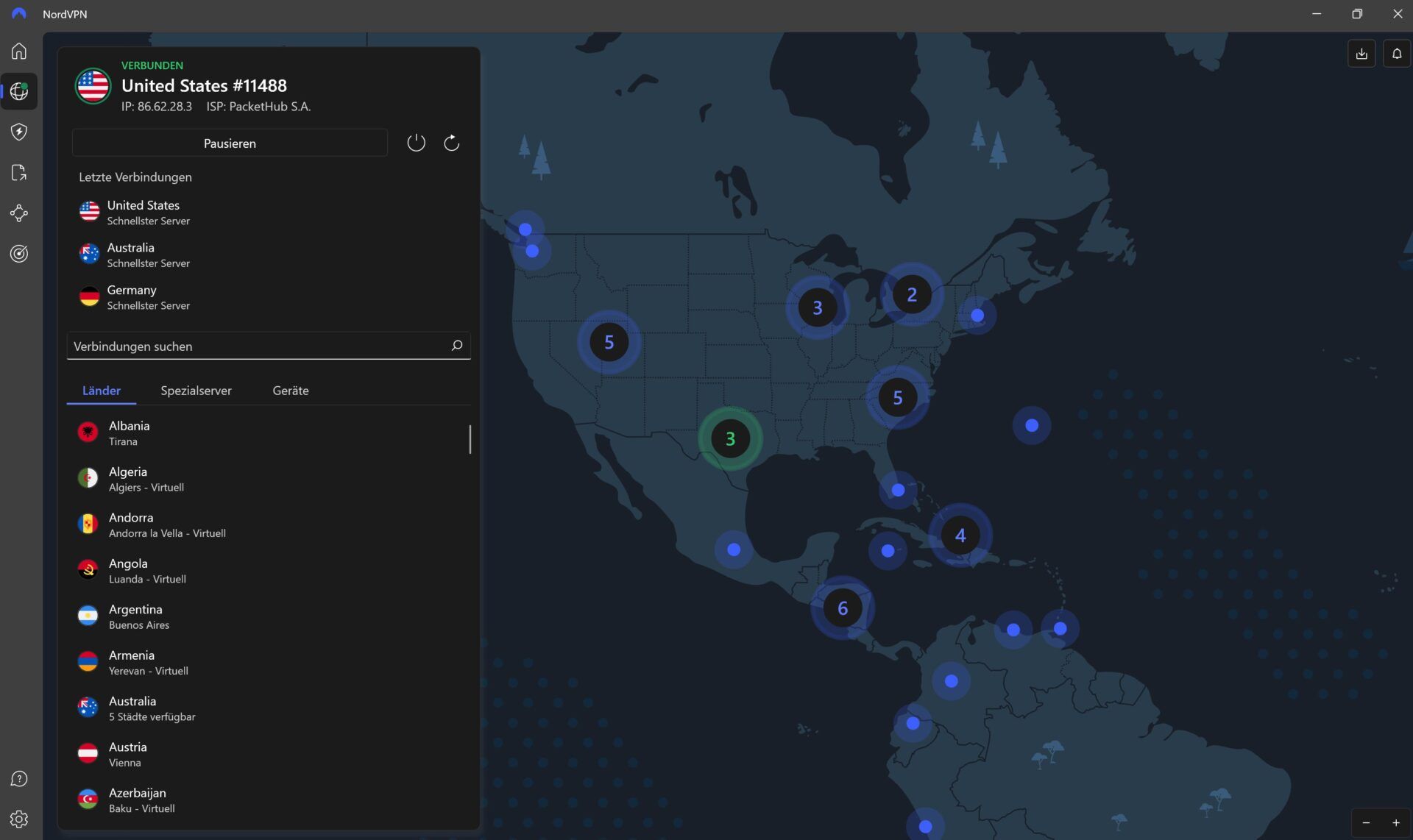Click the Mexico server dot
The width and height of the screenshot is (1413, 840).
(734, 549)
